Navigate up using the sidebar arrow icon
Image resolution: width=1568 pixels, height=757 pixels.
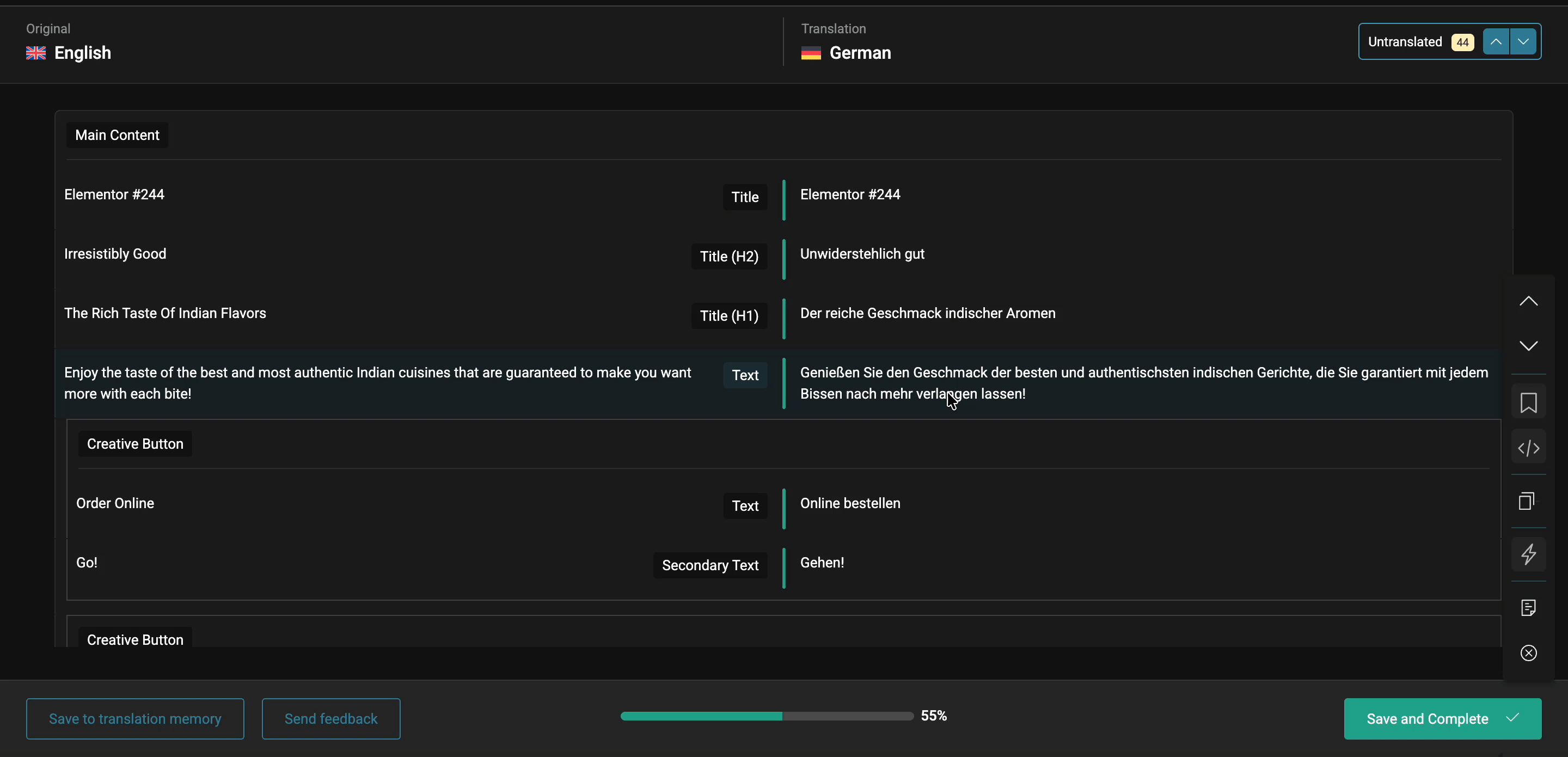pos(1528,300)
